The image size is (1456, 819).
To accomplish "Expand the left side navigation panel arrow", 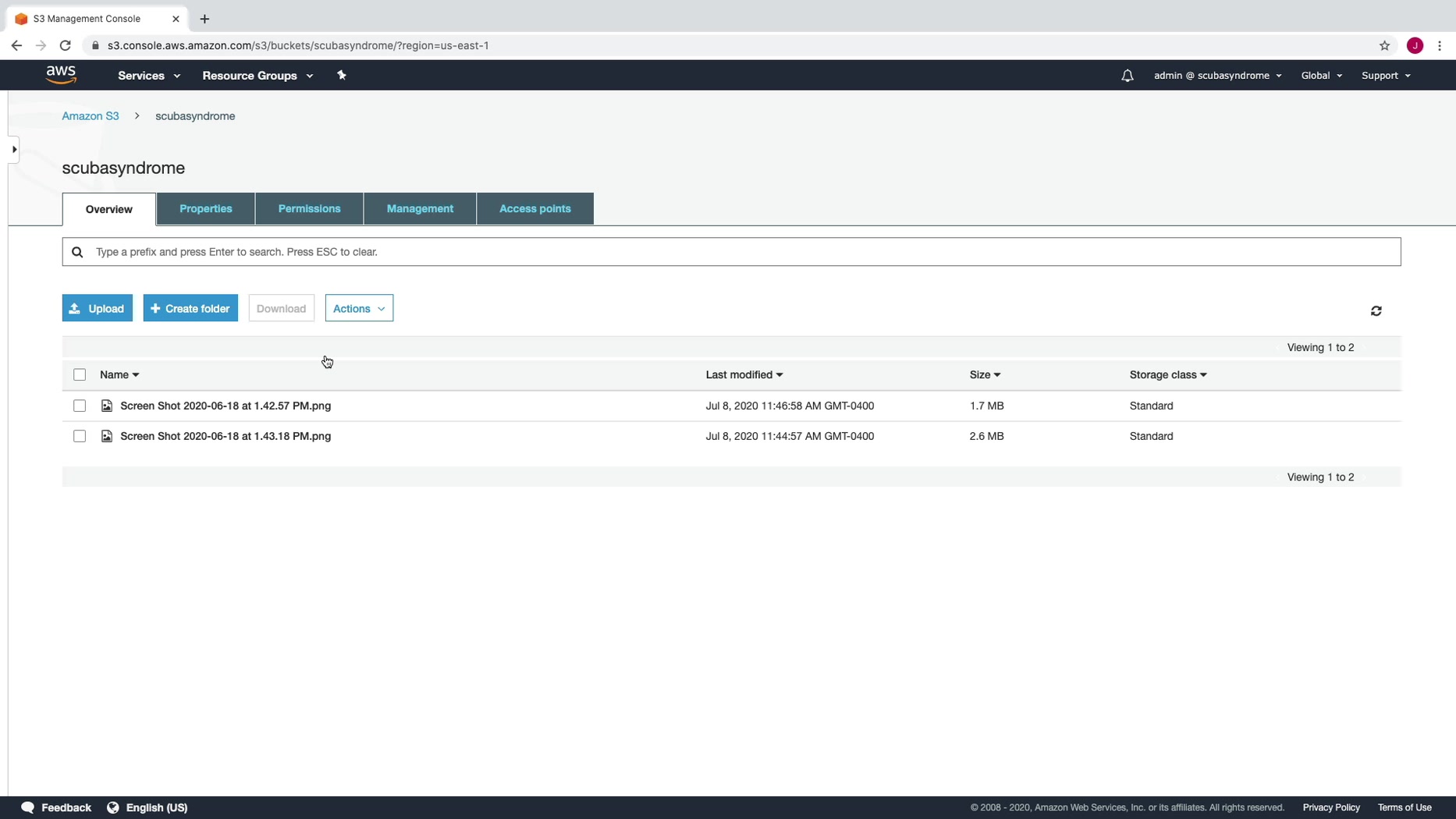I will click(x=14, y=149).
